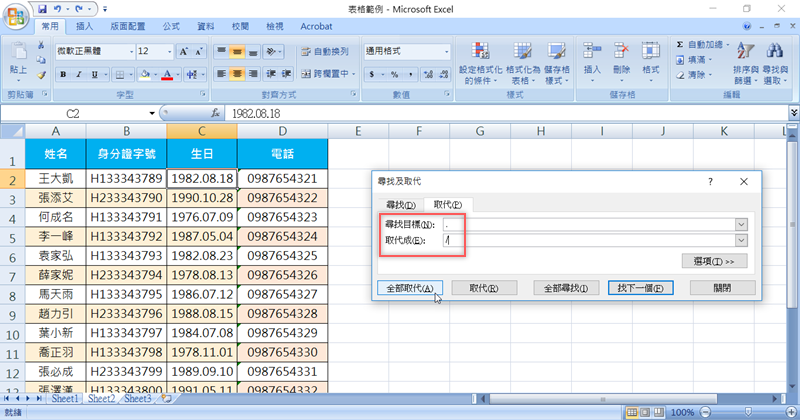The image size is (800, 420).
Task: Open the 微軟正黑體 font name dropdown
Action: click(129, 51)
